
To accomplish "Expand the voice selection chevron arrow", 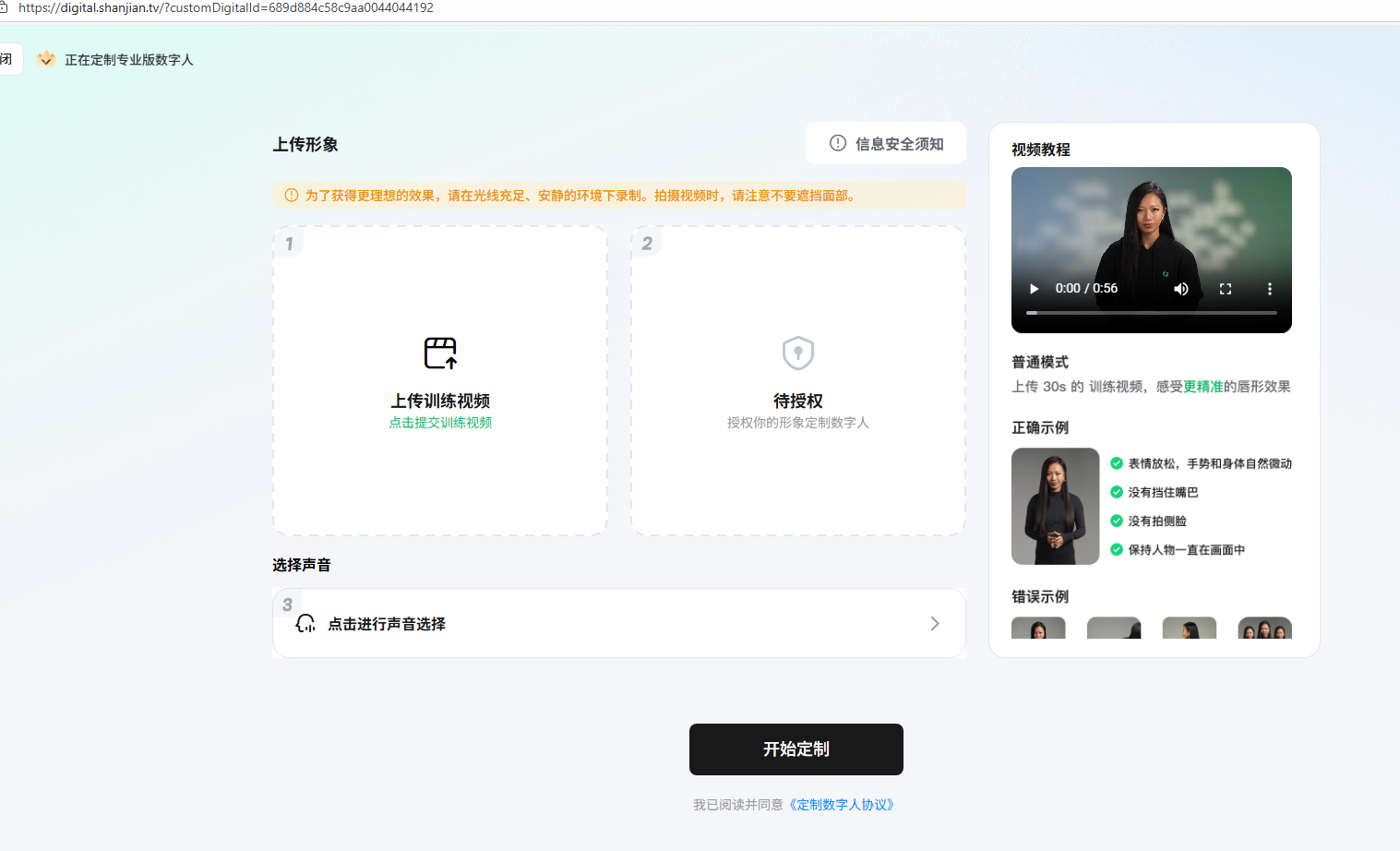I will [935, 624].
